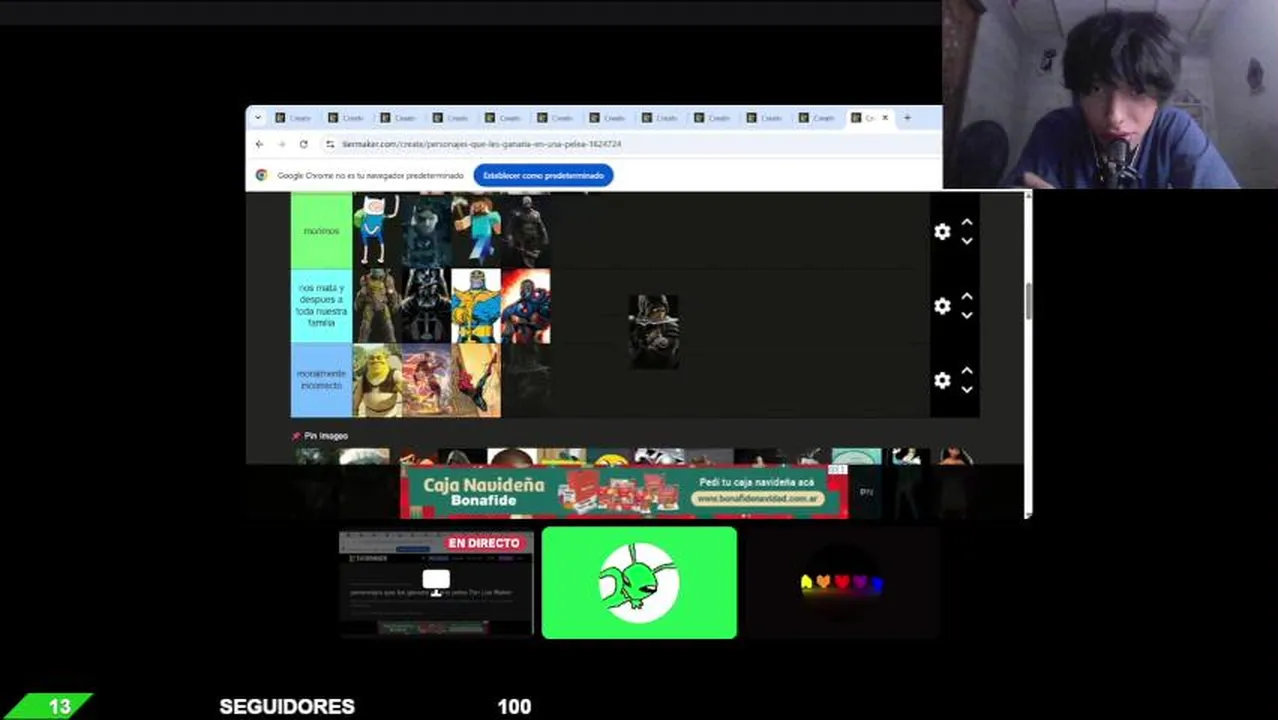1278x720 pixels.
Task: Move 'moralmente incorrecto' tier up
Action: [967, 371]
